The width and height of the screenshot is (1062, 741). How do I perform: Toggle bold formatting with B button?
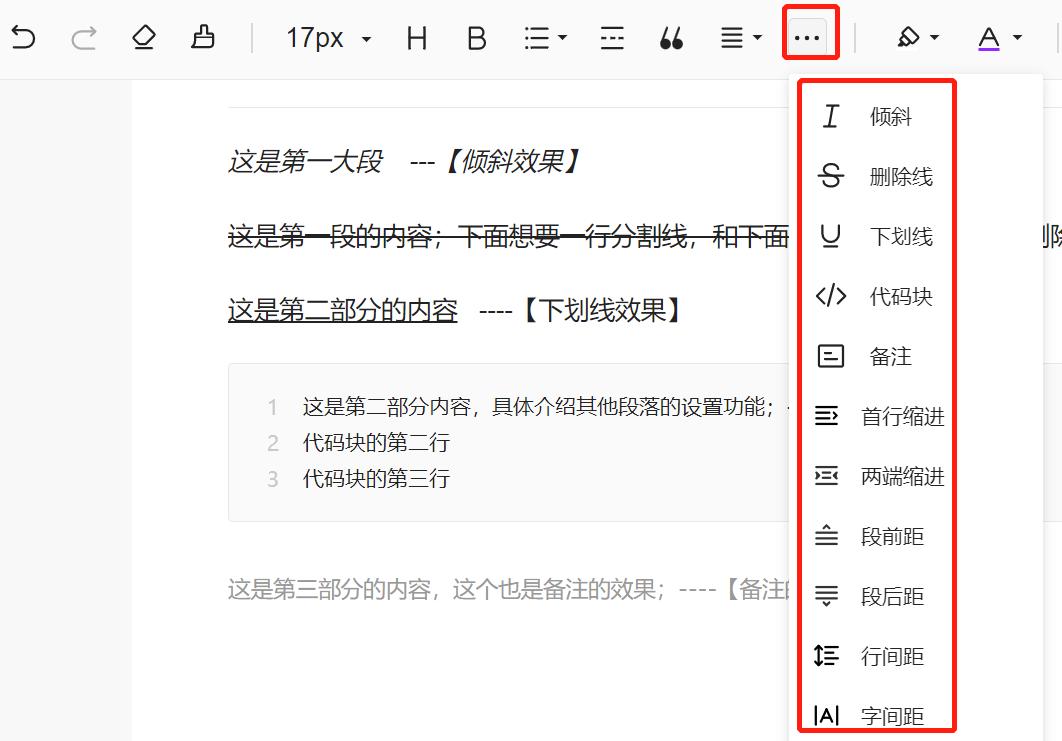476,38
